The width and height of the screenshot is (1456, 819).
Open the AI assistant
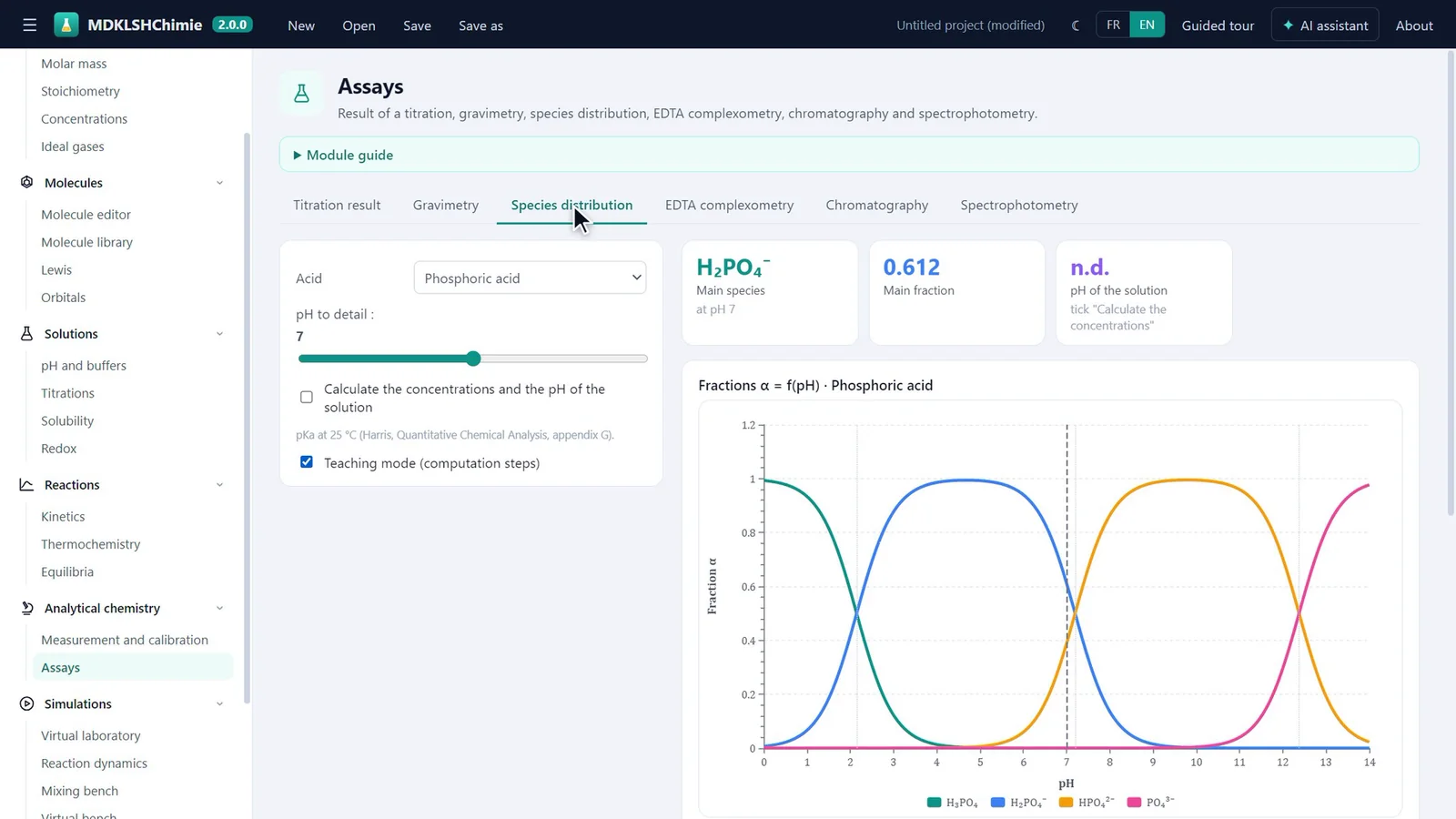pos(1325,25)
